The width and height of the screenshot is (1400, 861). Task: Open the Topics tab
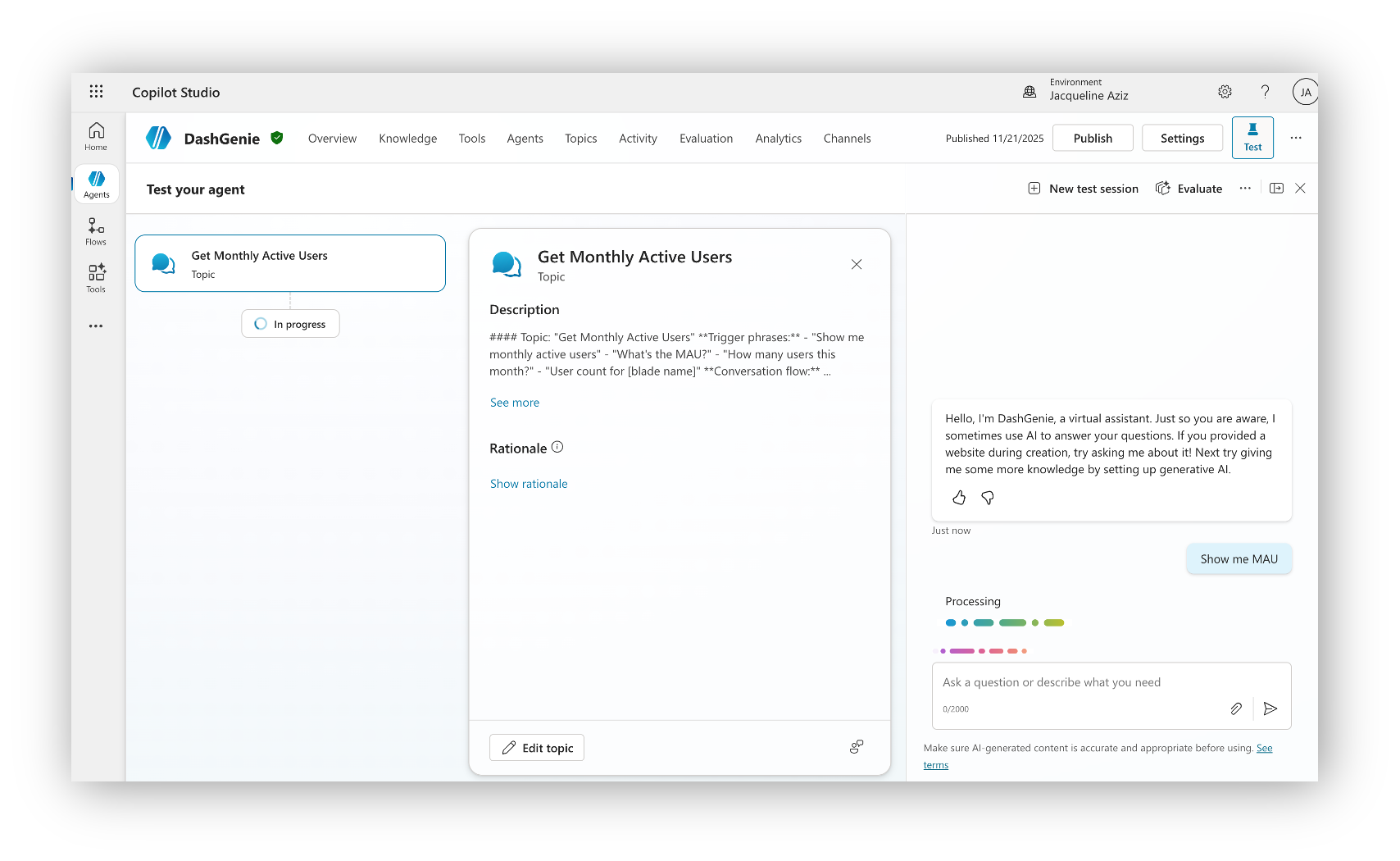click(x=580, y=139)
